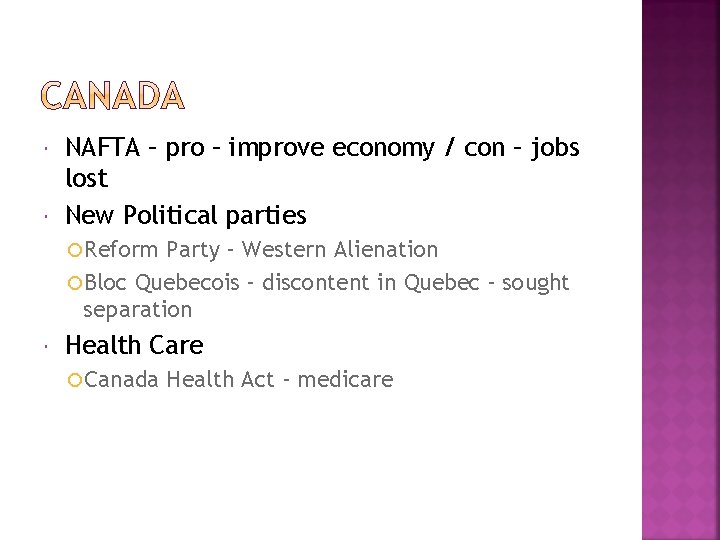Click the "Western Alienation" text
Viewport: 720px width, 540px height.
pyautogui.click(x=340, y=249)
